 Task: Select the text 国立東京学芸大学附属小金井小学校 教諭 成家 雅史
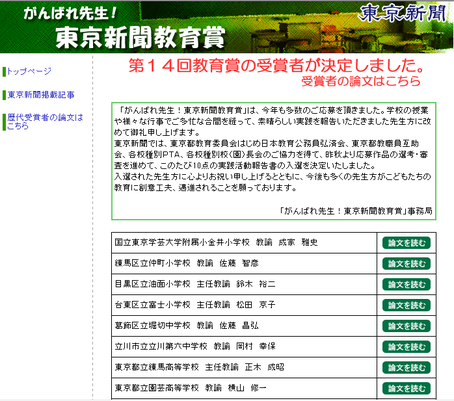216,242
